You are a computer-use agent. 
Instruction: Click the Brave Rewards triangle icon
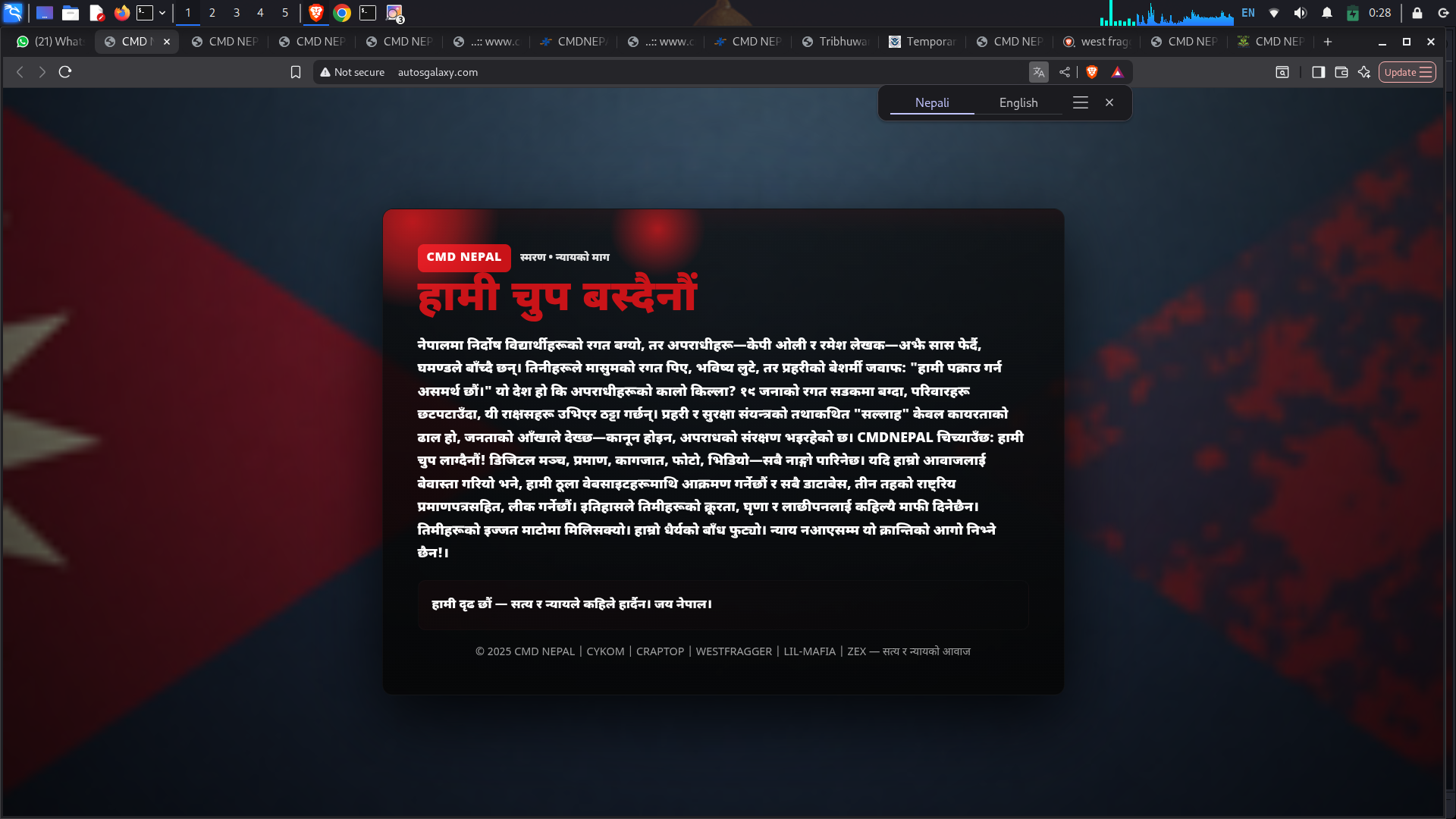1117,72
